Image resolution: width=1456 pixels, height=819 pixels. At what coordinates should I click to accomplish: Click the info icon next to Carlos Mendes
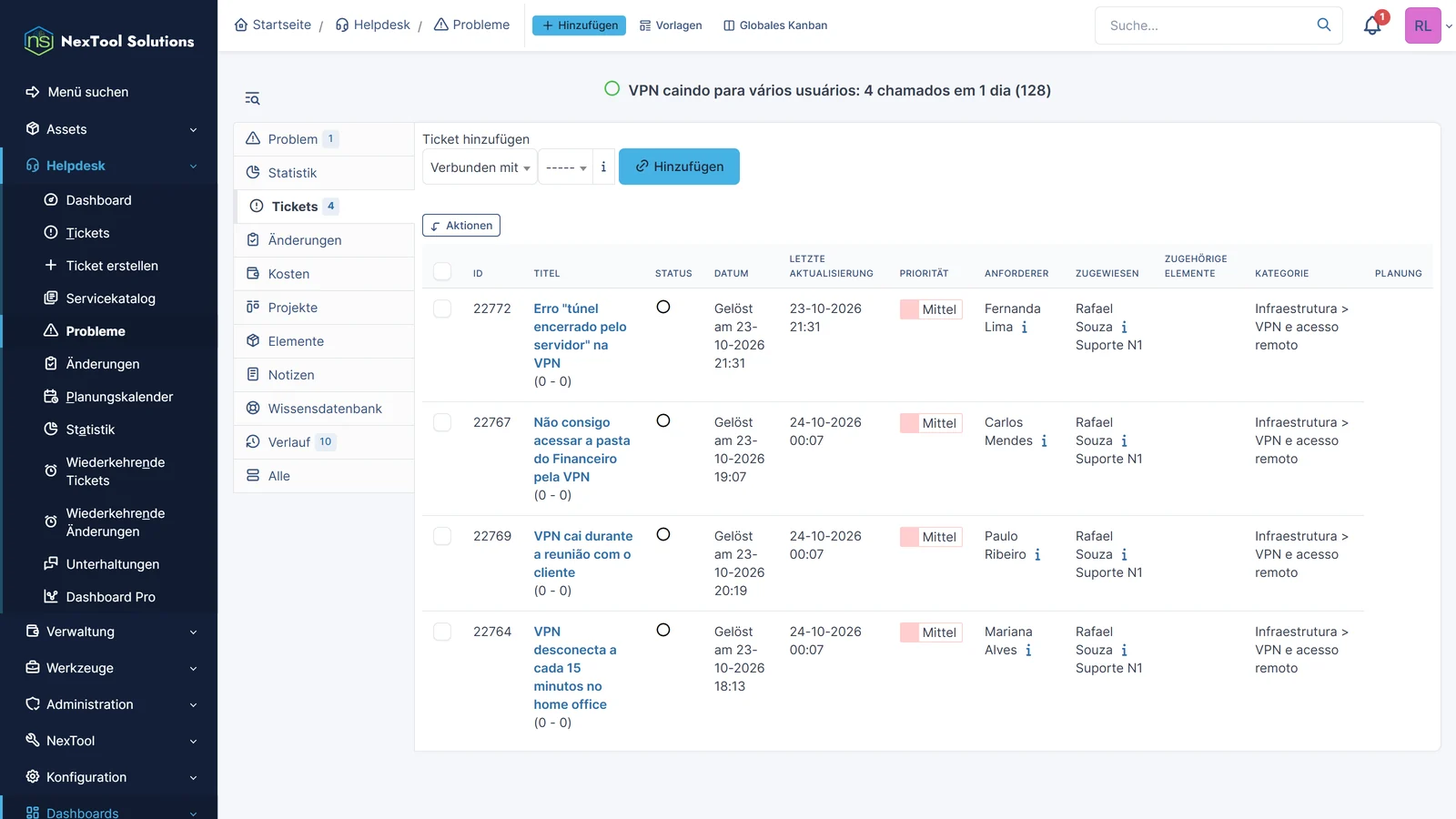pos(1044,441)
